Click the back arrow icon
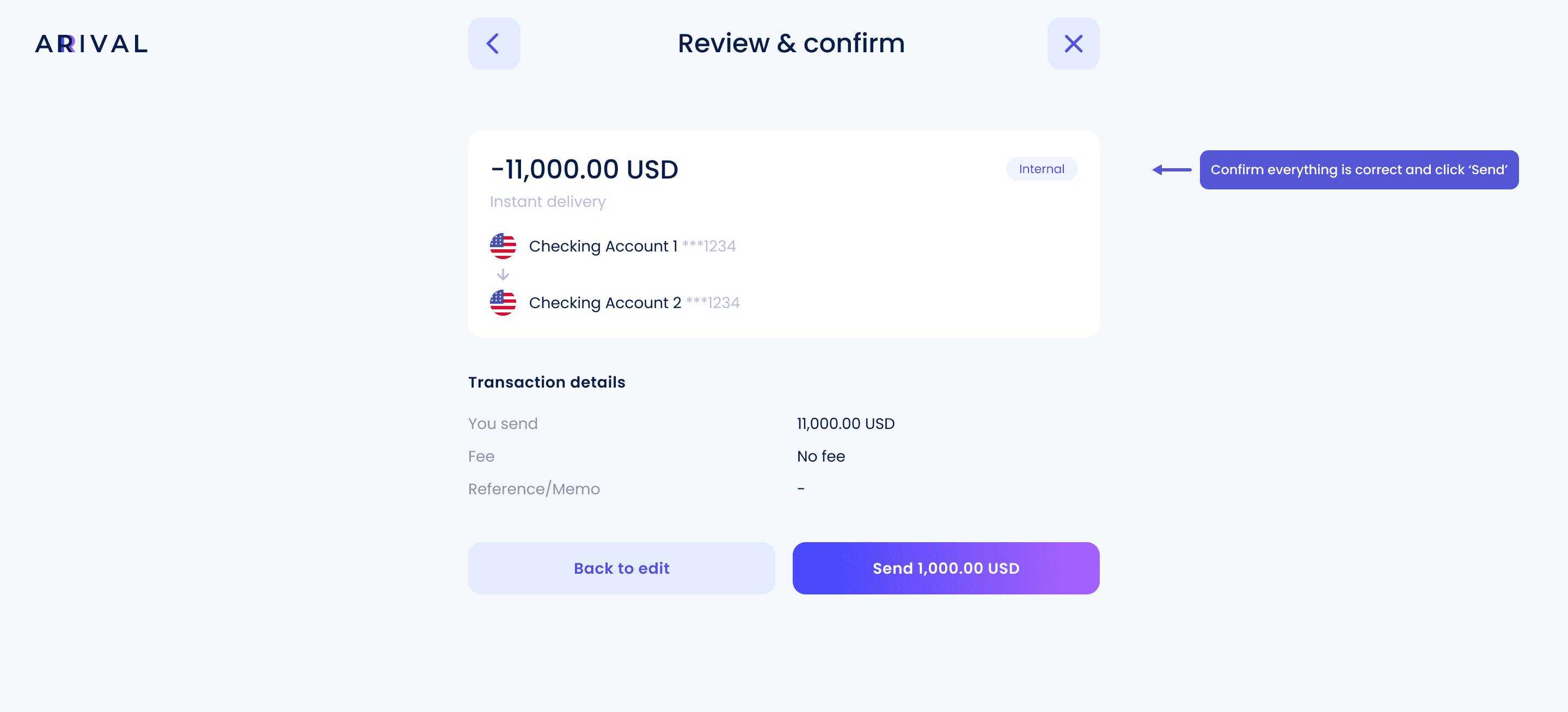The height and width of the screenshot is (712, 1568). pos(494,43)
